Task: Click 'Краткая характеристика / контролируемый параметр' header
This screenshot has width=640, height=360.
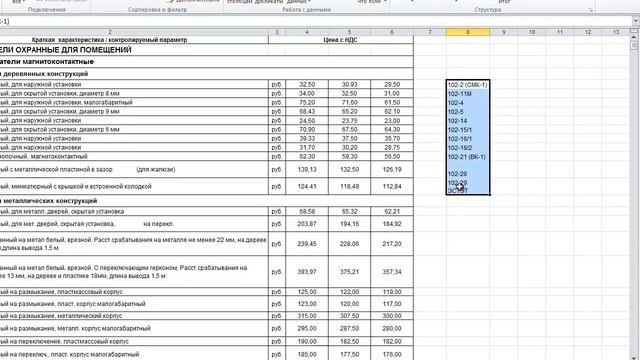Action: click(x=109, y=40)
